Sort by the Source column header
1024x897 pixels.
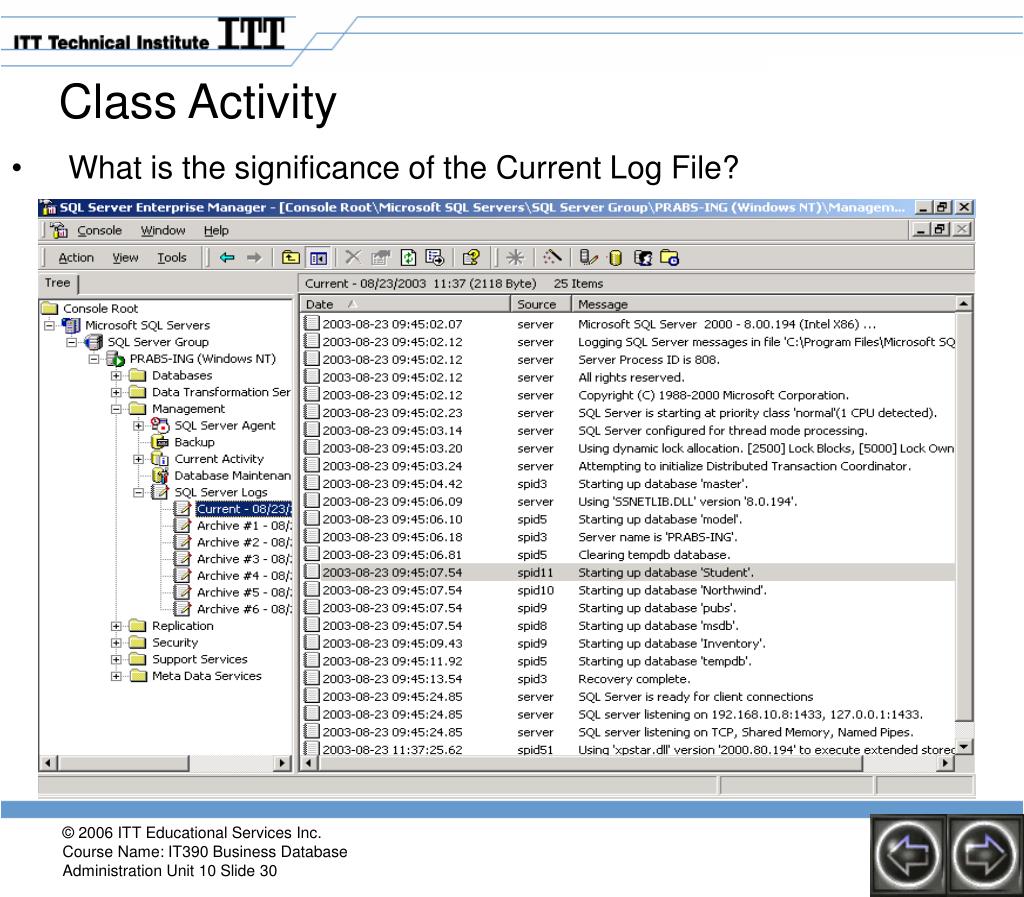click(x=541, y=304)
